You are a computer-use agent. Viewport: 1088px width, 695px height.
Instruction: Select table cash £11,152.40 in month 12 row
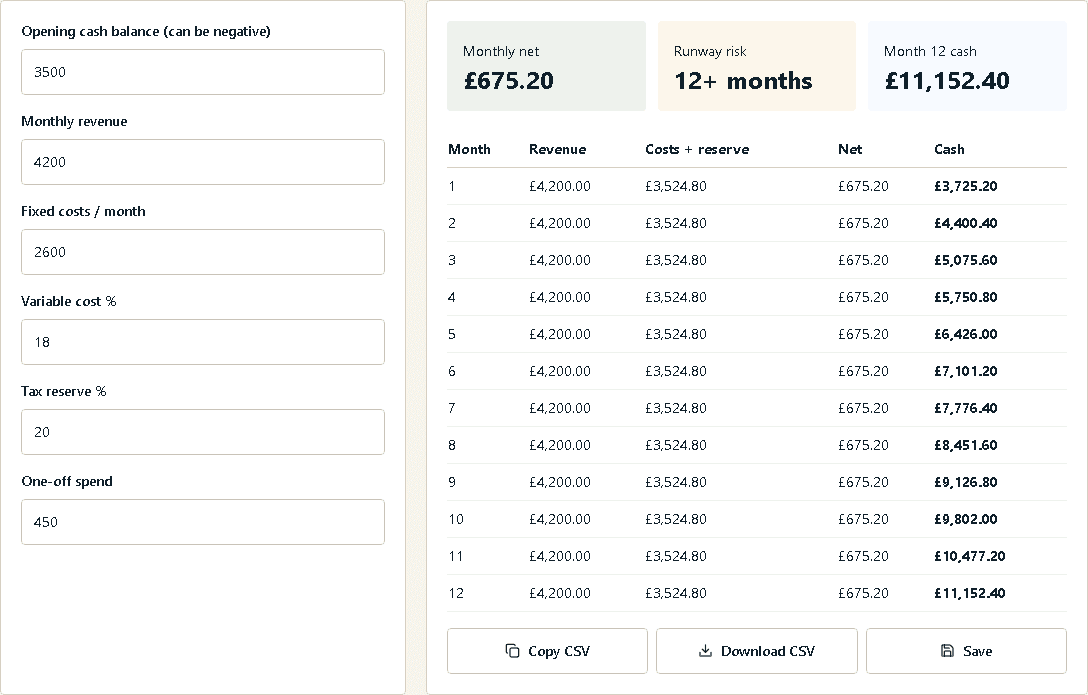969,593
